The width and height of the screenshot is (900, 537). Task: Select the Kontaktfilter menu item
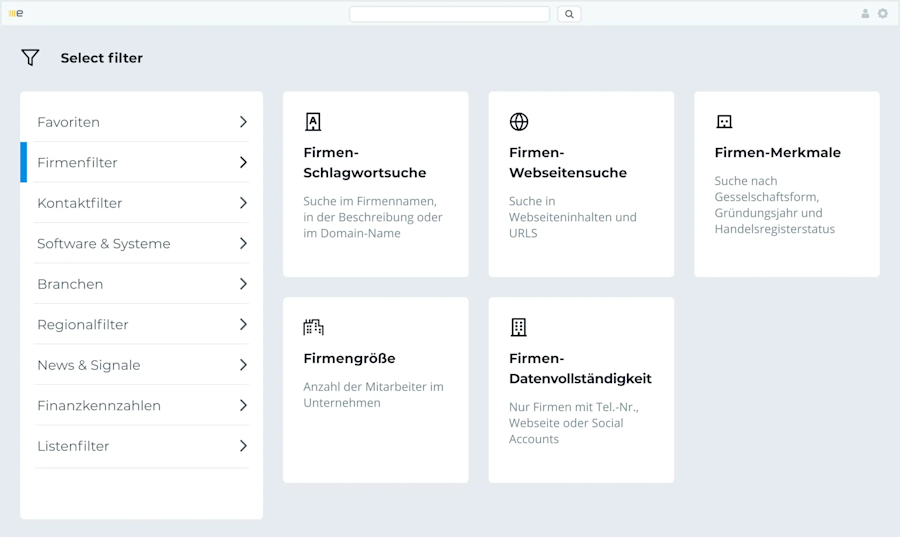click(x=141, y=203)
